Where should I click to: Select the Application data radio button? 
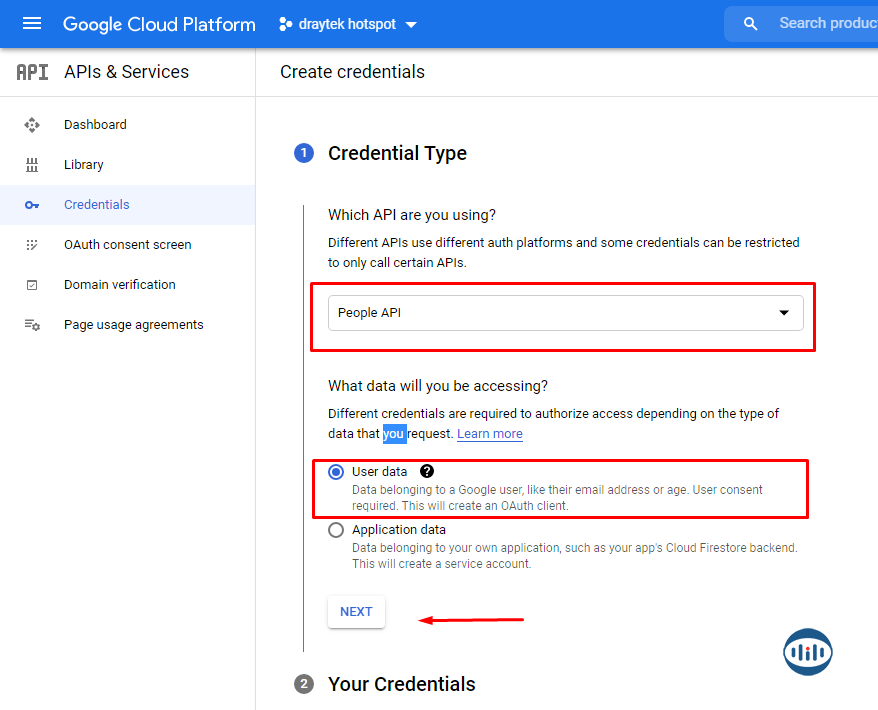[x=336, y=530]
